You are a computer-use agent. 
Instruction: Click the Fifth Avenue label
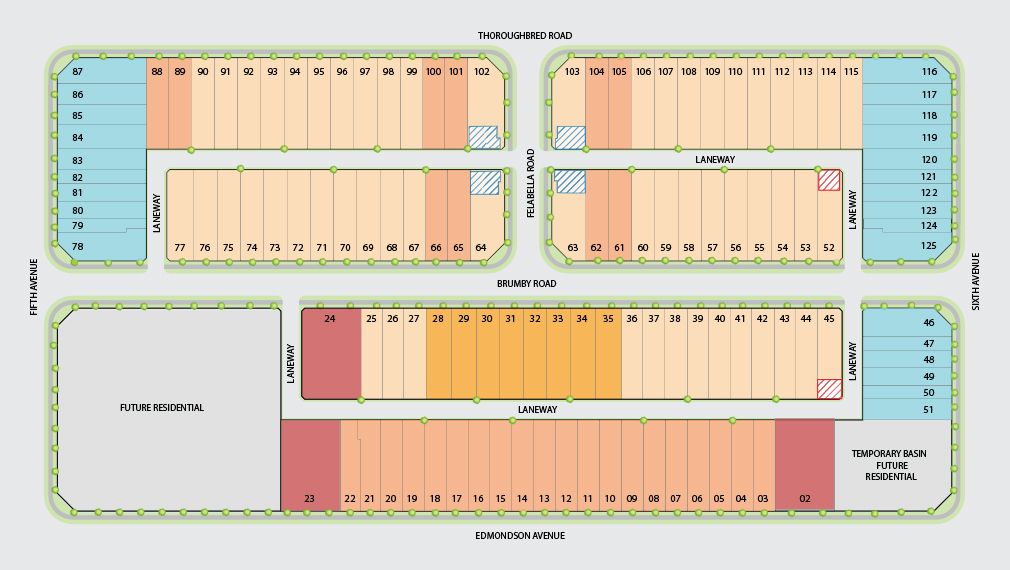point(33,287)
